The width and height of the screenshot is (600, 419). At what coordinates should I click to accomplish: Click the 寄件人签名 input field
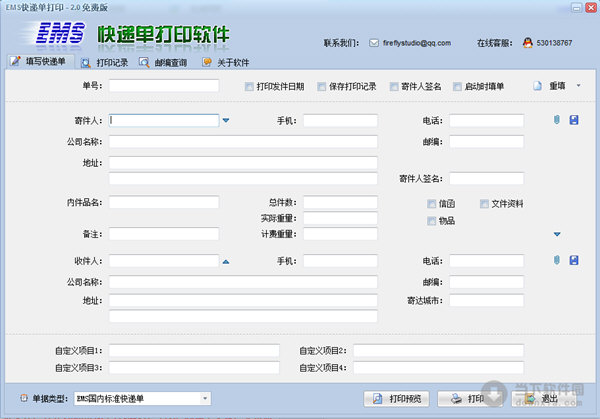(486, 178)
